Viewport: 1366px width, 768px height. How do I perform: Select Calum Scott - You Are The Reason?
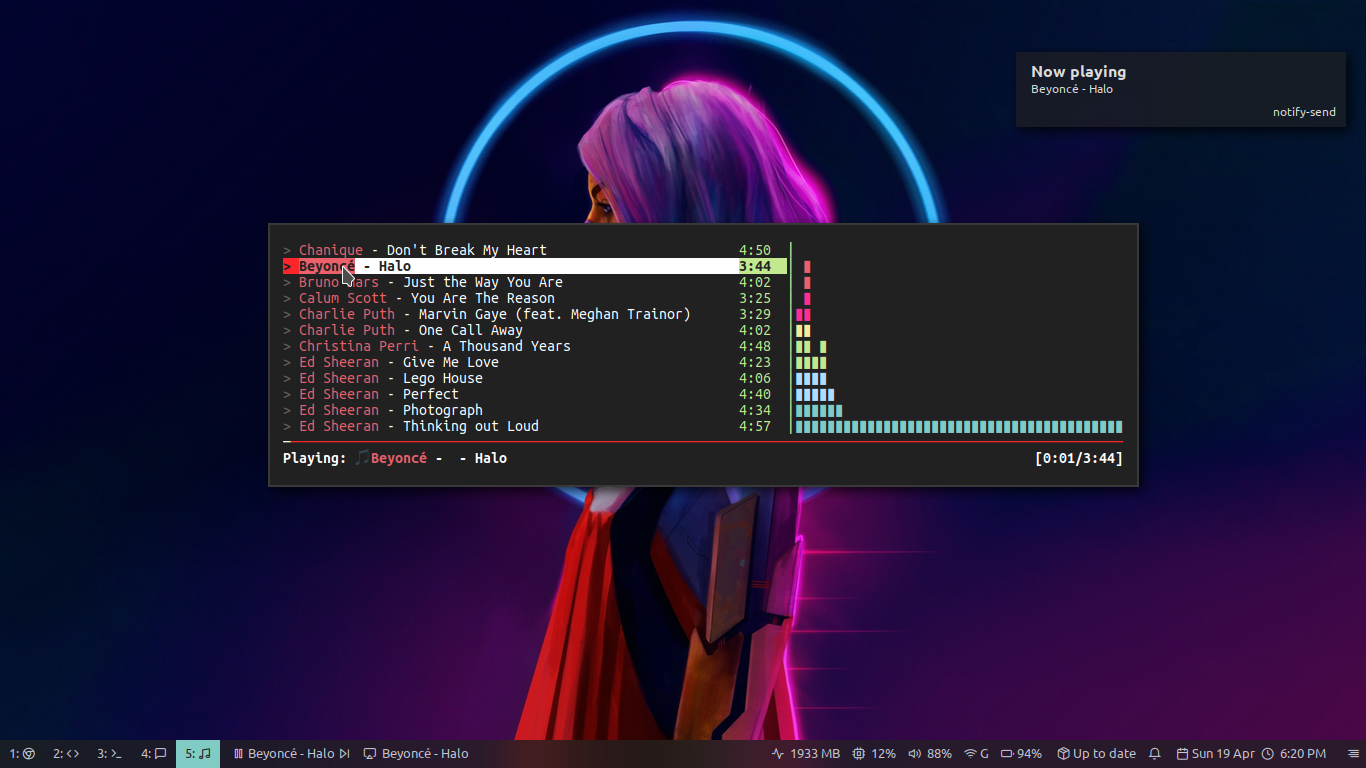[x=535, y=298]
